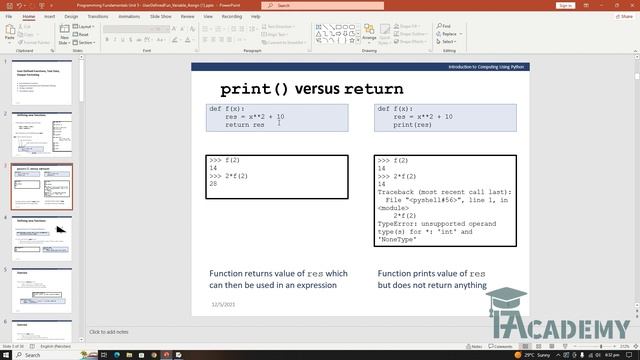Open File Explorer from taskbar

[129, 355]
